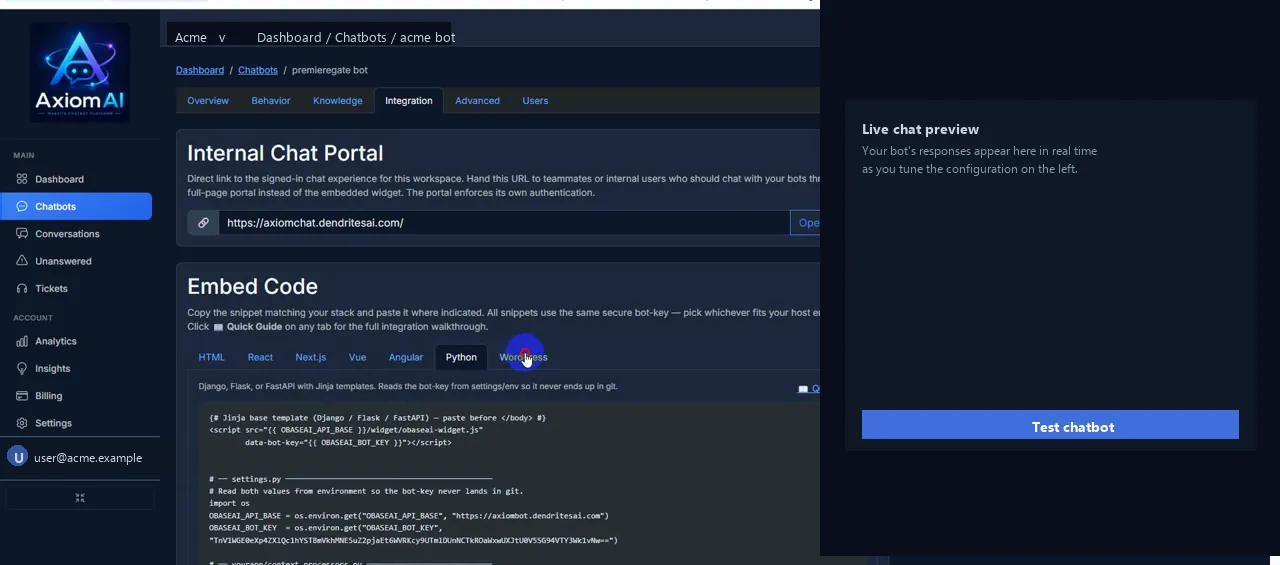
Task: Open the Conversations chat icon
Action: (x=22, y=234)
